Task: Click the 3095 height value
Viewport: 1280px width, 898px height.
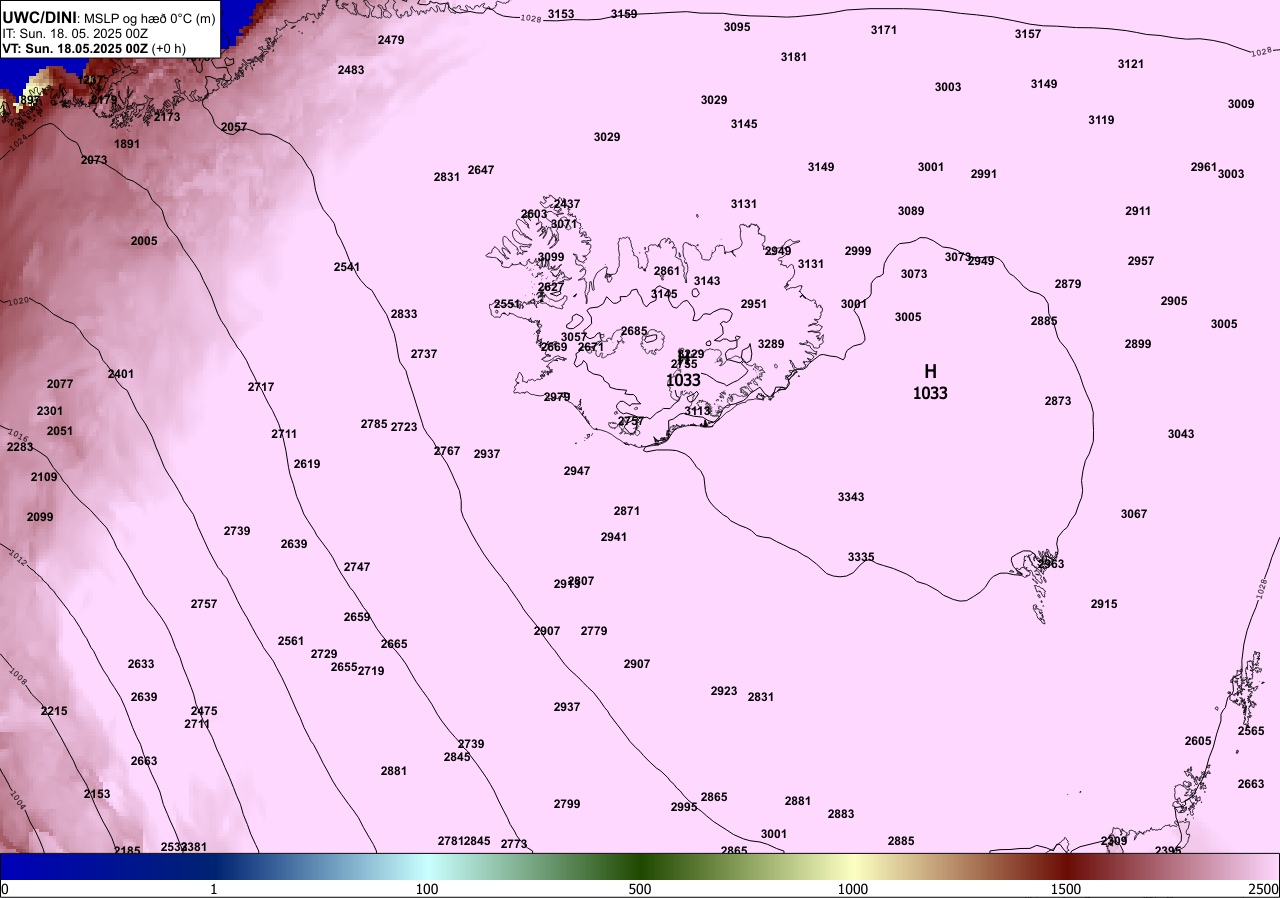Action: (x=737, y=27)
